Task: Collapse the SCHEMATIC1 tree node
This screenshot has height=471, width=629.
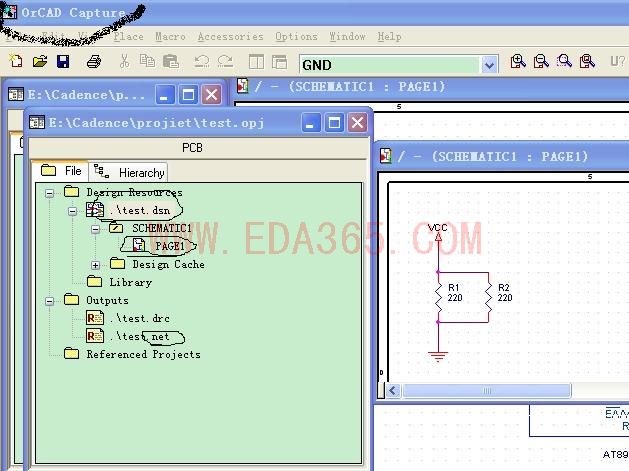Action: 95,229
